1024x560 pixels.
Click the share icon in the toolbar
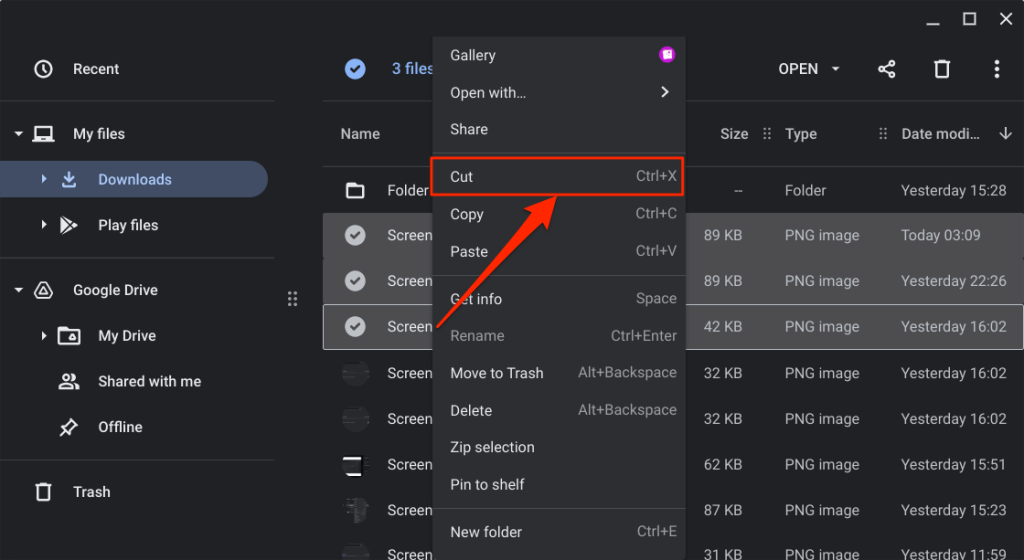tap(886, 69)
